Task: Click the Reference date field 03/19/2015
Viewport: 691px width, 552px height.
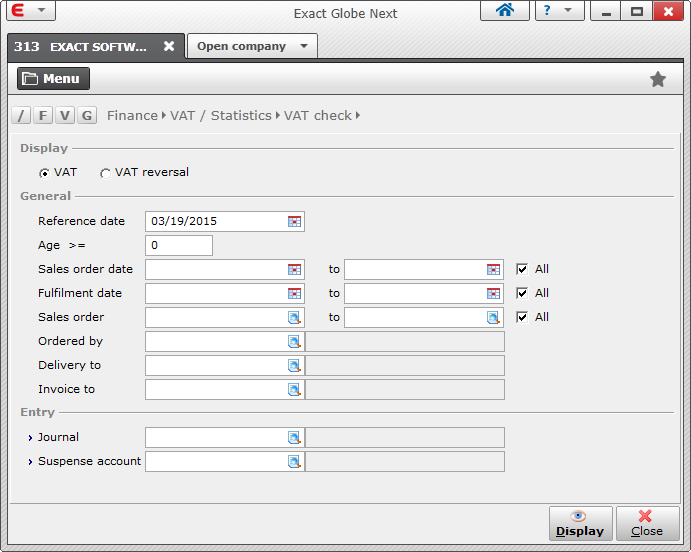Action: click(225, 221)
